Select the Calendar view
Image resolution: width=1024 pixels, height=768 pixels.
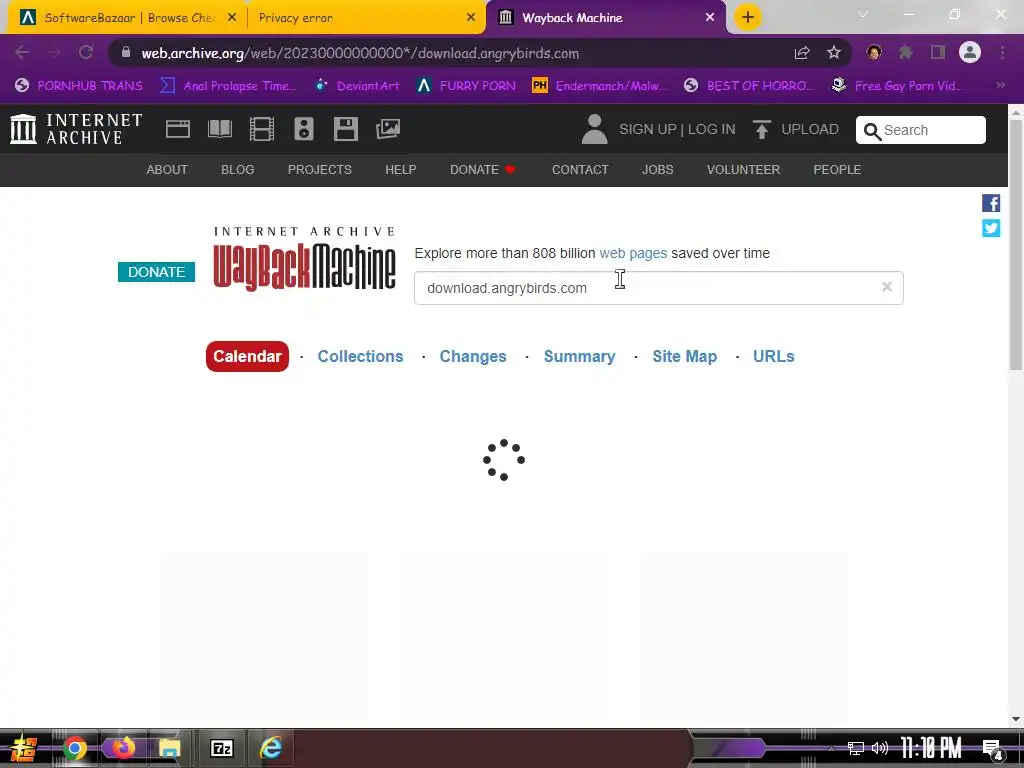[x=247, y=357]
